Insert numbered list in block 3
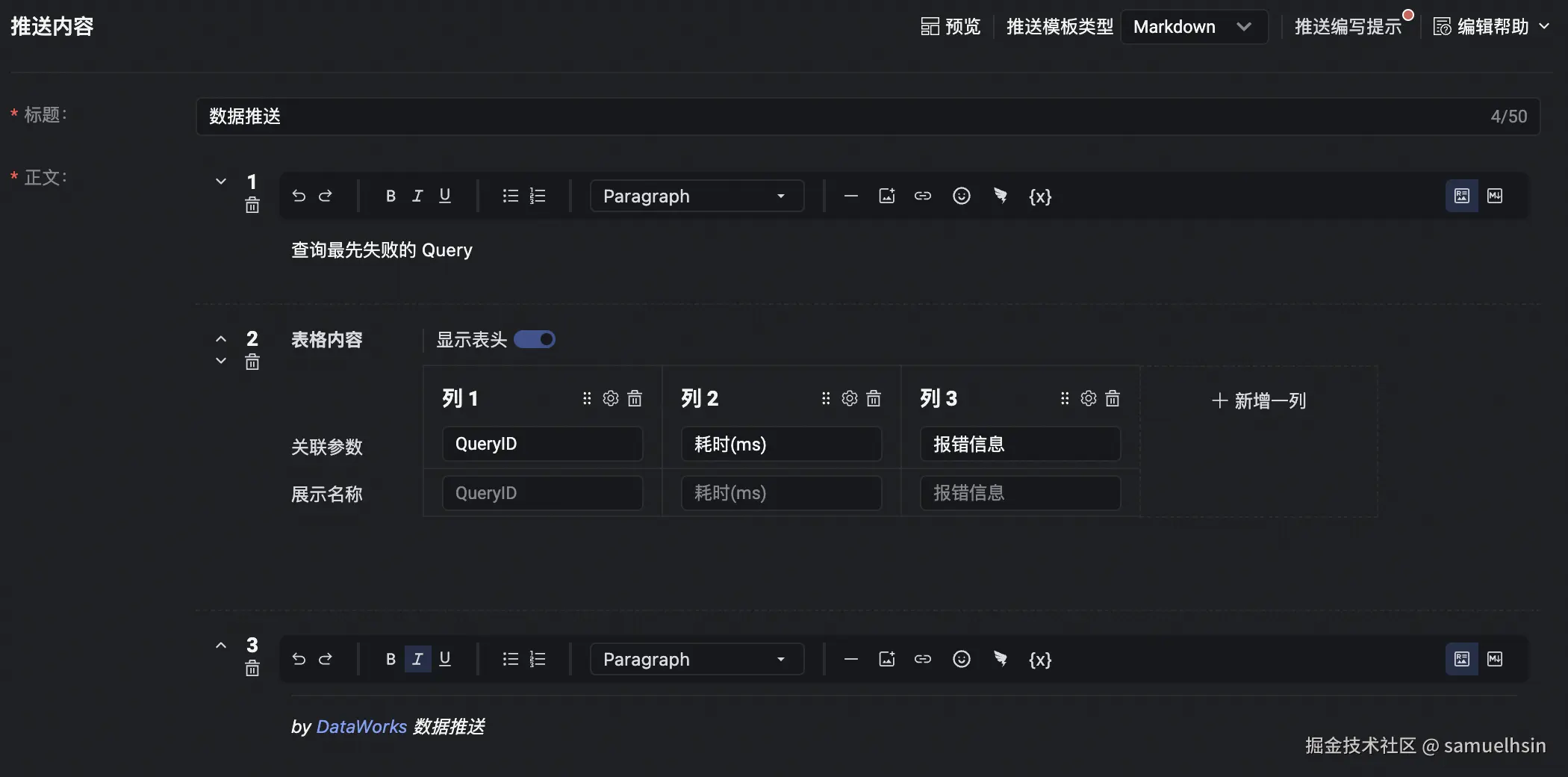Image resolution: width=1568 pixels, height=777 pixels. (x=538, y=659)
